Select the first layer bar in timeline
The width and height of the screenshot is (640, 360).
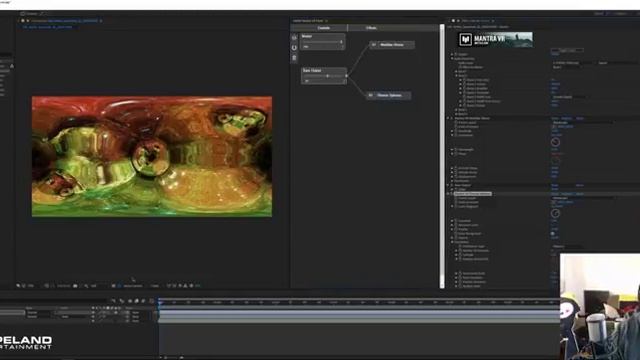pyautogui.click(x=359, y=312)
